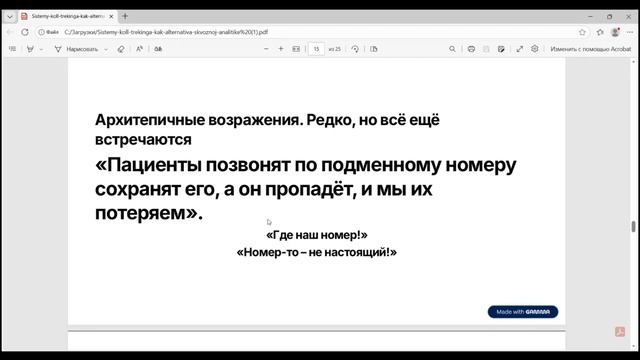This screenshot has width=640, height=360.
Task: Click scrollbar down arrow at bottom right
Action: tap(633, 346)
